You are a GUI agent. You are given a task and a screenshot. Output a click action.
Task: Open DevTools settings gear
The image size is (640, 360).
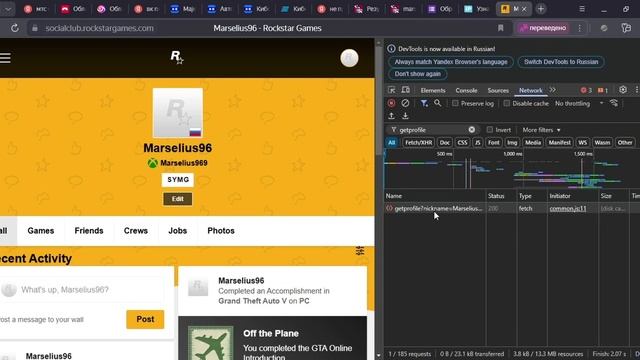pos(623,90)
